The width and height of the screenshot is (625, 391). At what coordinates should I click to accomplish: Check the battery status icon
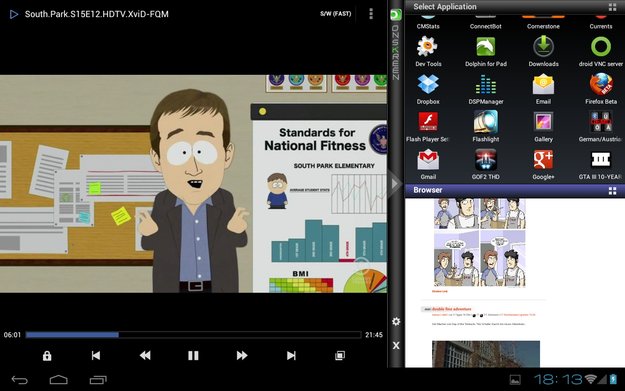pos(614,379)
